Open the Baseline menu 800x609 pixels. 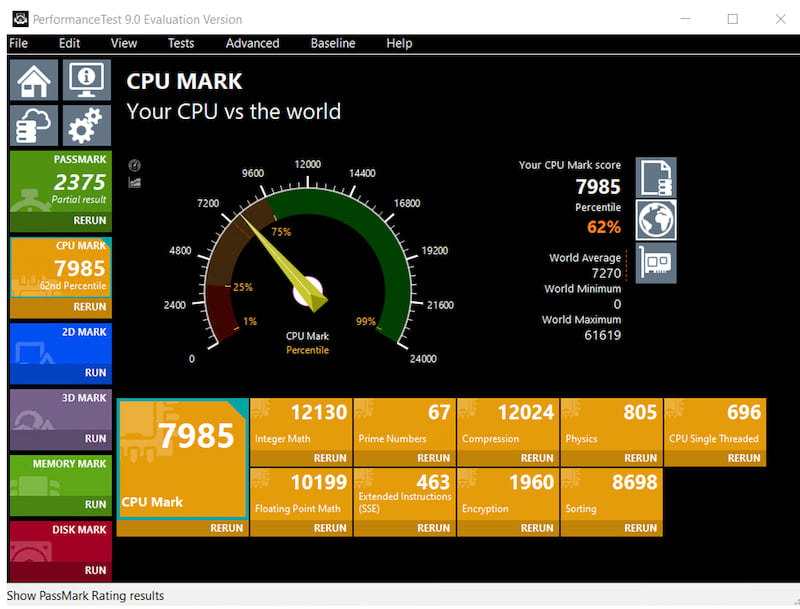tap(333, 43)
